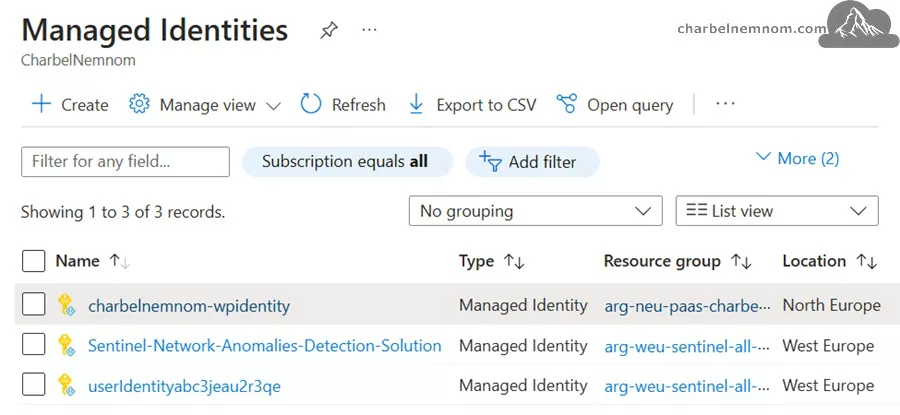Open the Sentinel-Network-Anomalies-Detection-Solution identity

(x=265, y=346)
